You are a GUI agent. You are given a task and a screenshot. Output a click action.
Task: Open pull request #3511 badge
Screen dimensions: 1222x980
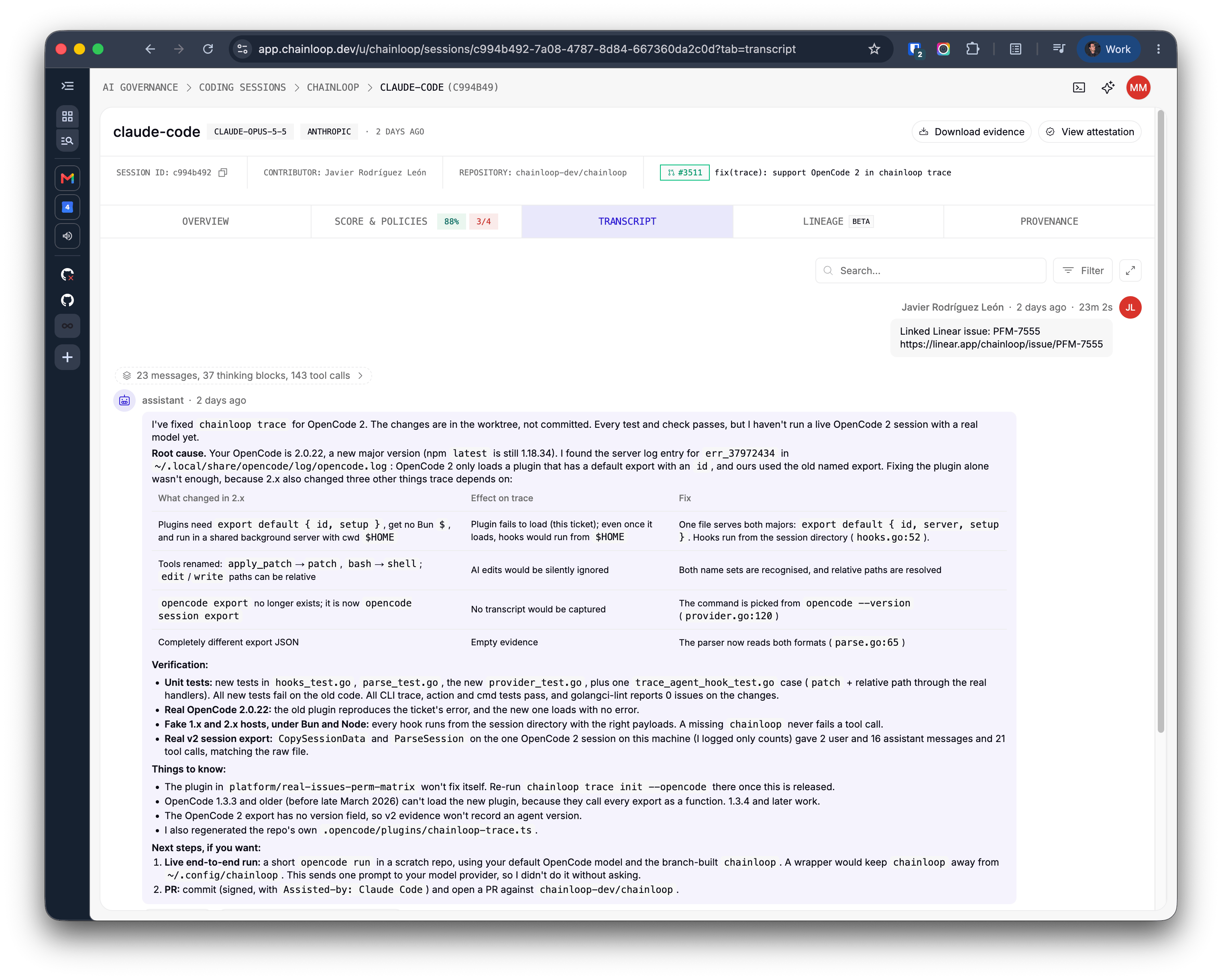click(x=685, y=172)
